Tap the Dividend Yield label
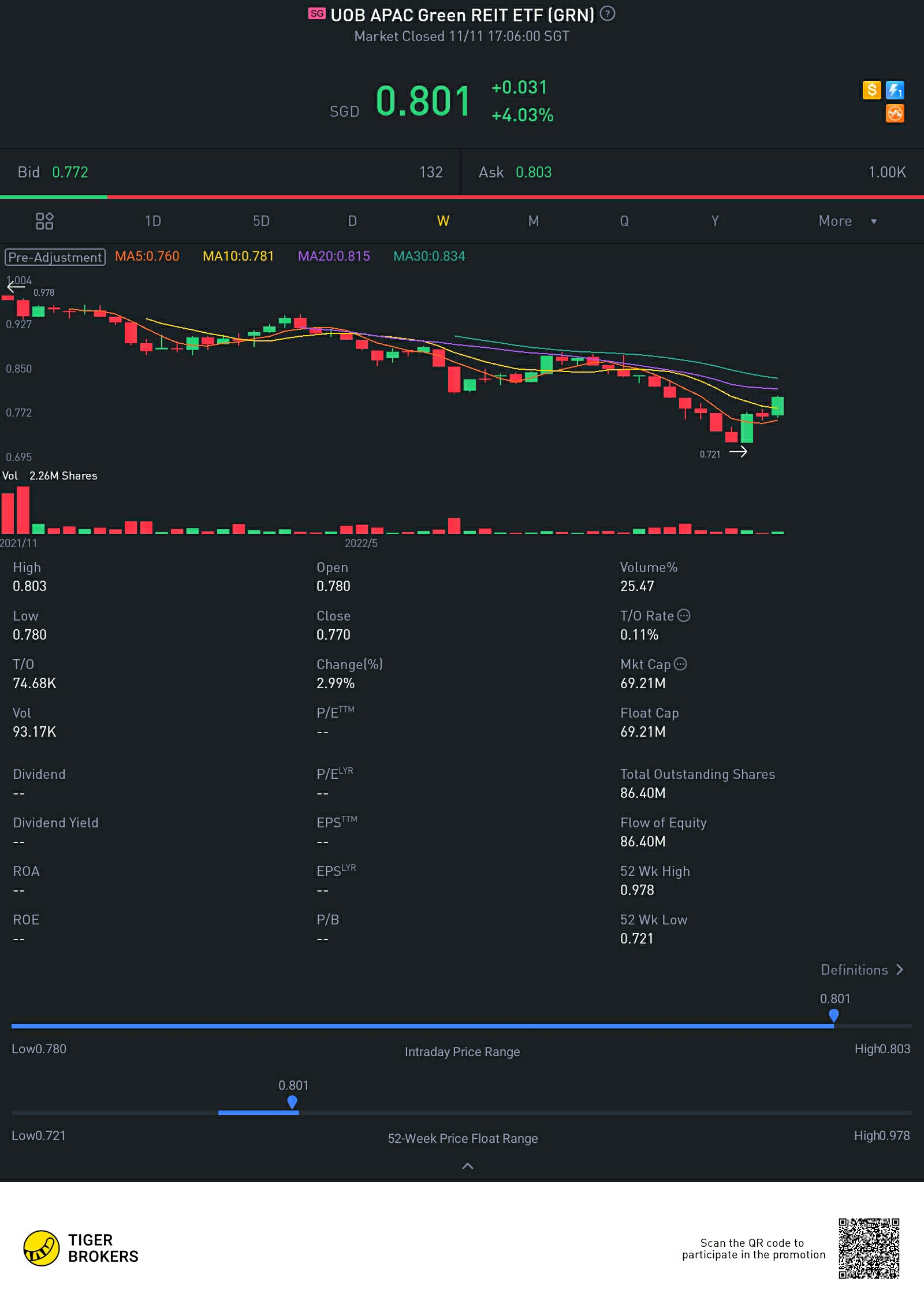 (55, 823)
